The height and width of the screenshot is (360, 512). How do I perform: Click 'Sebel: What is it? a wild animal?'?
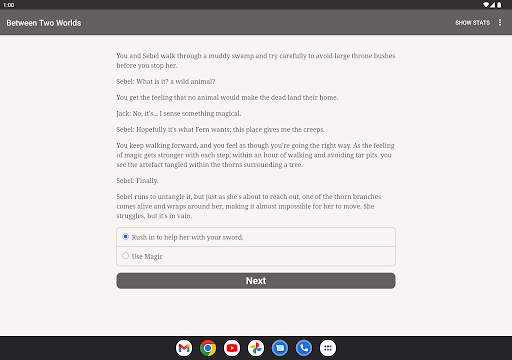166,81
